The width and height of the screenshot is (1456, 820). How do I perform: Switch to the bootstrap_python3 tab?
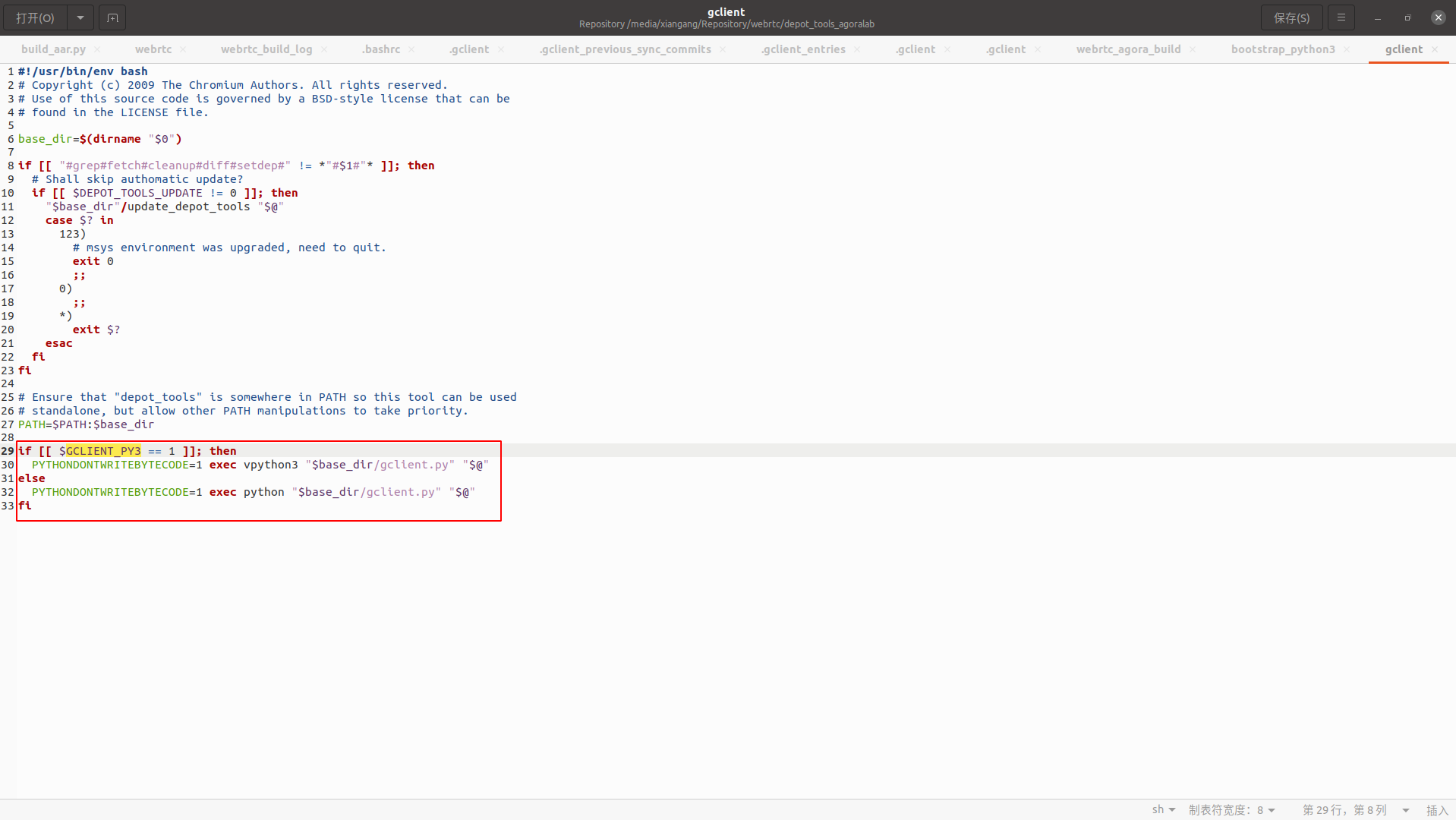(1283, 49)
